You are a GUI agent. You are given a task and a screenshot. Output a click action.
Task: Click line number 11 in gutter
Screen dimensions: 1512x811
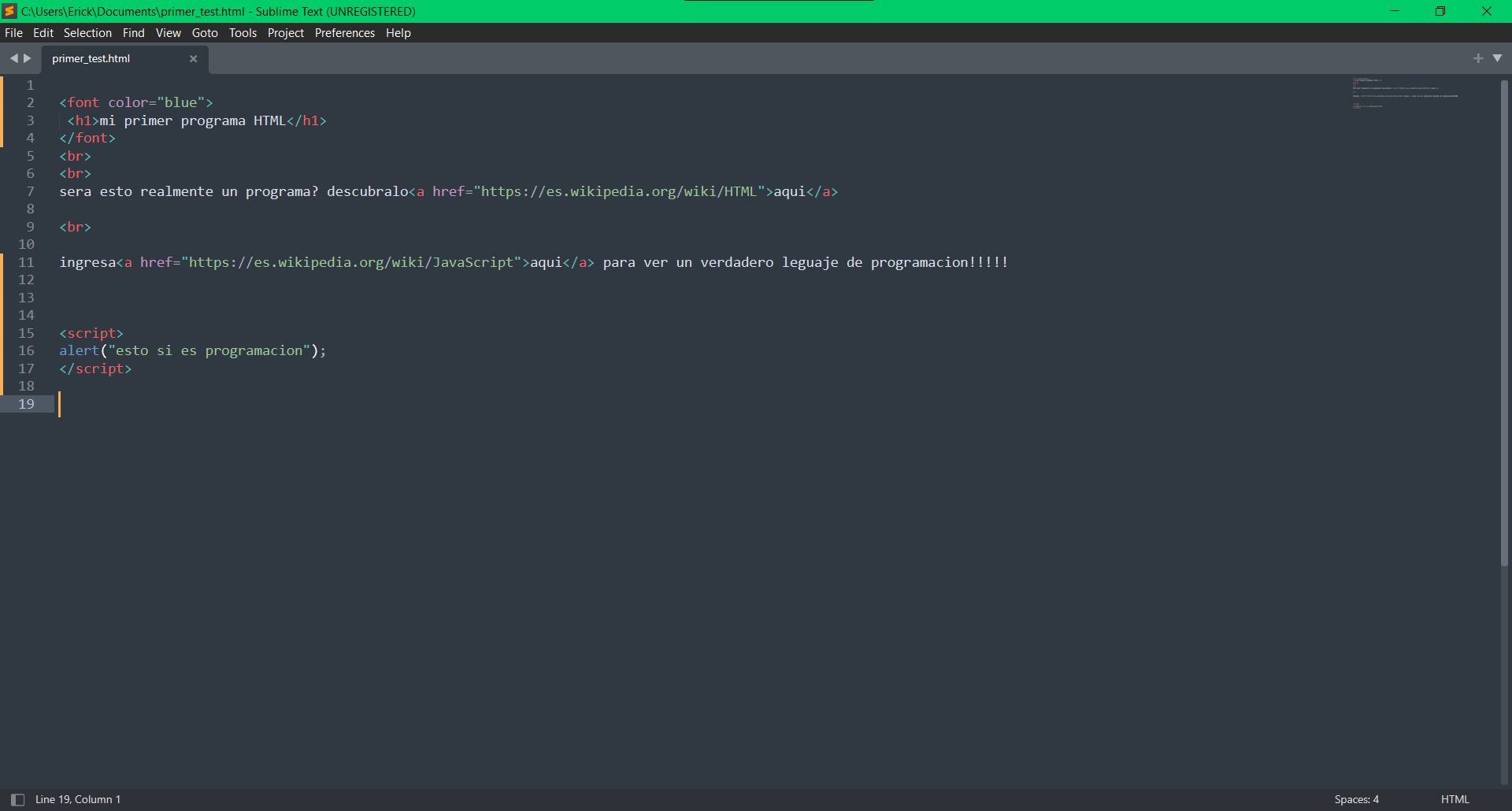(27, 262)
